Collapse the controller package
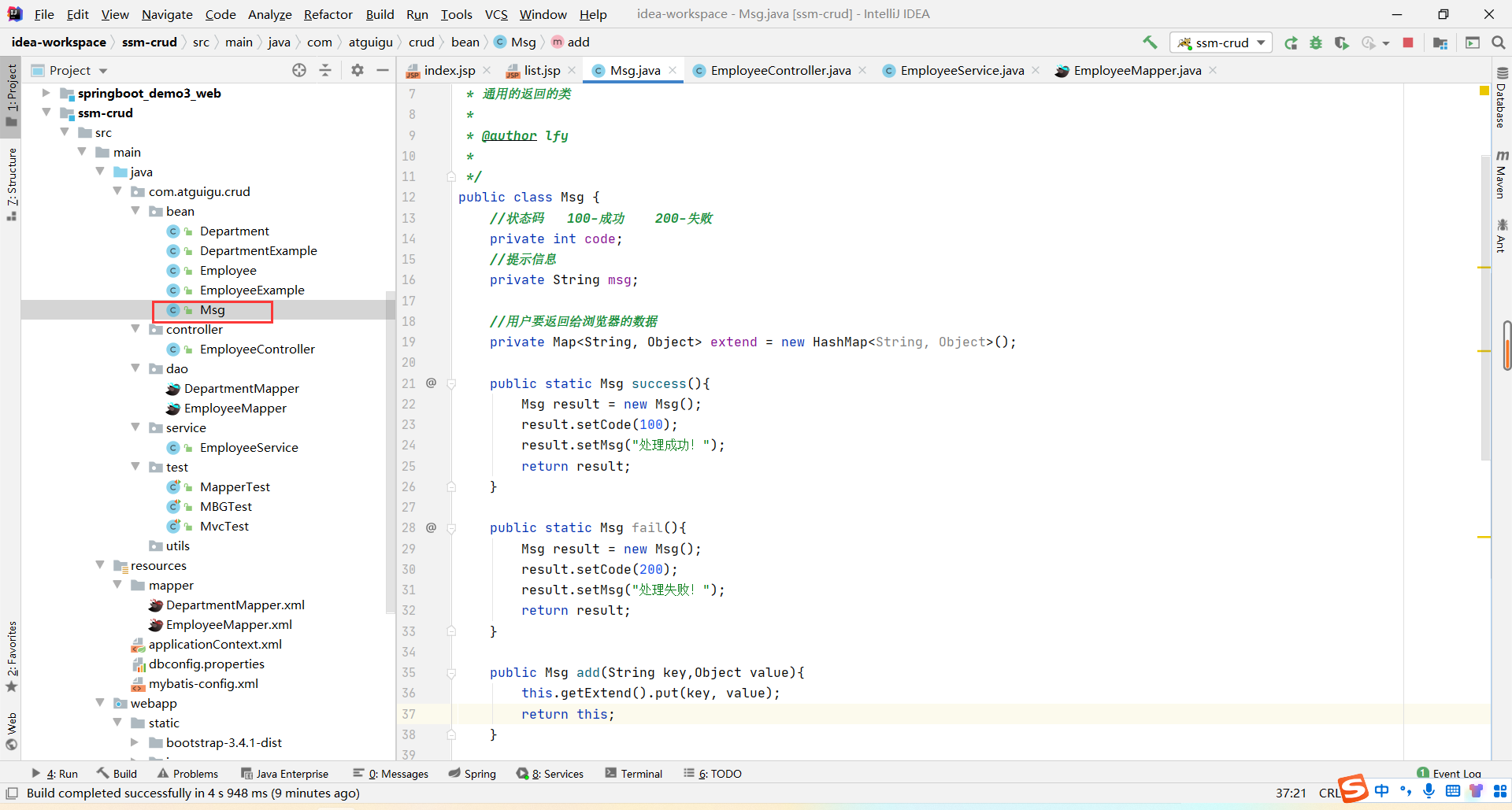1512x810 pixels. tap(135, 329)
